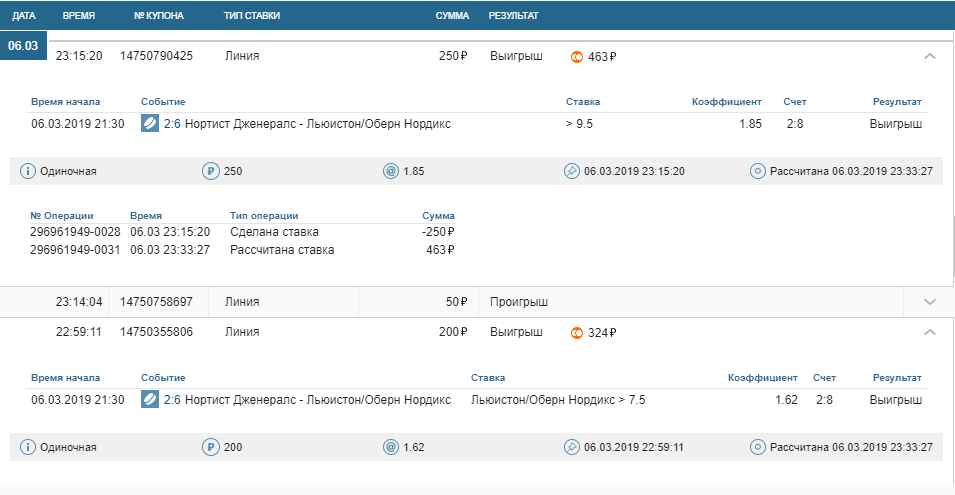Click the РЕЗУЛЬТАТ column header
The height and width of the screenshot is (495, 955).
tap(513, 17)
